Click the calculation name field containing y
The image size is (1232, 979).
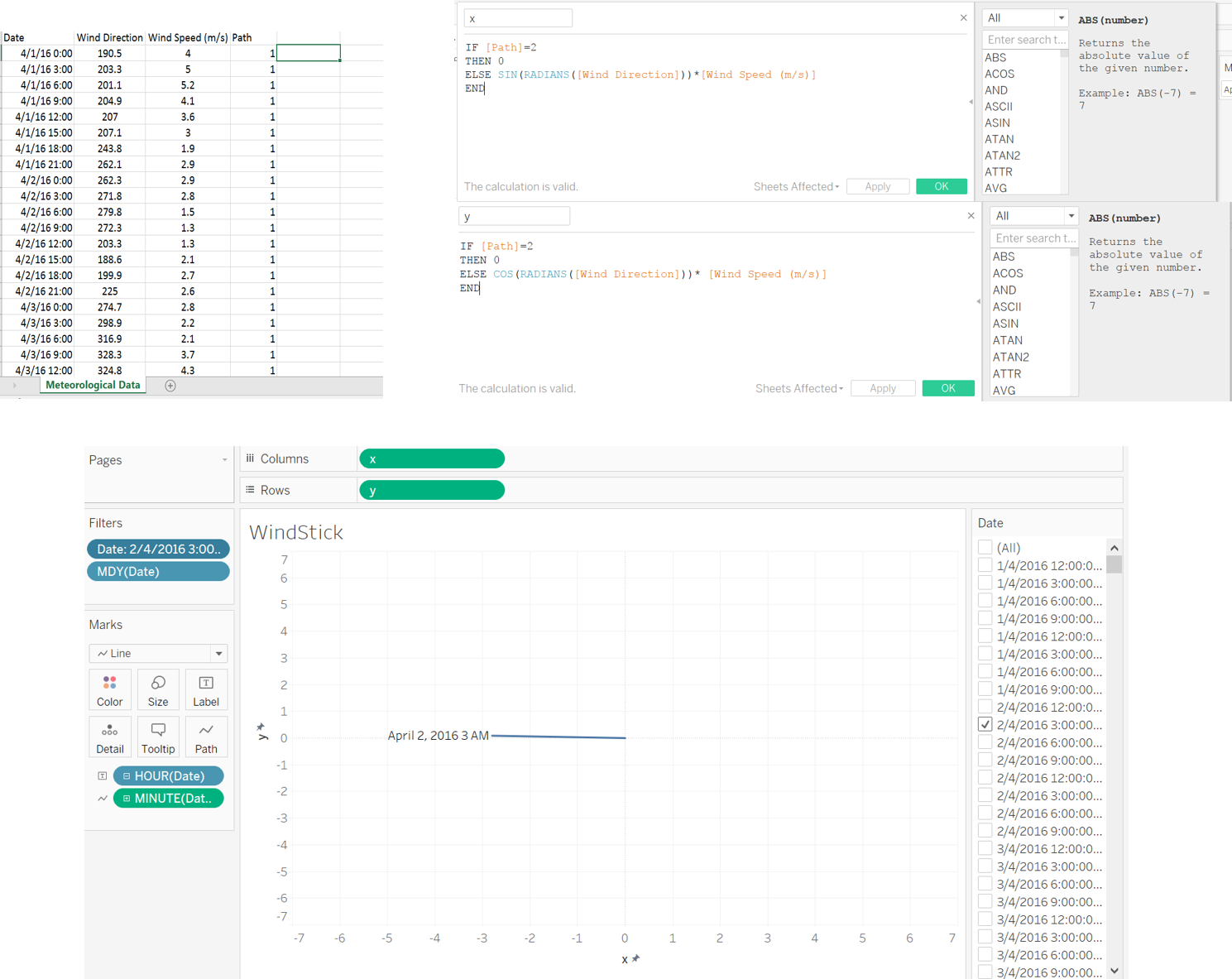click(x=515, y=216)
